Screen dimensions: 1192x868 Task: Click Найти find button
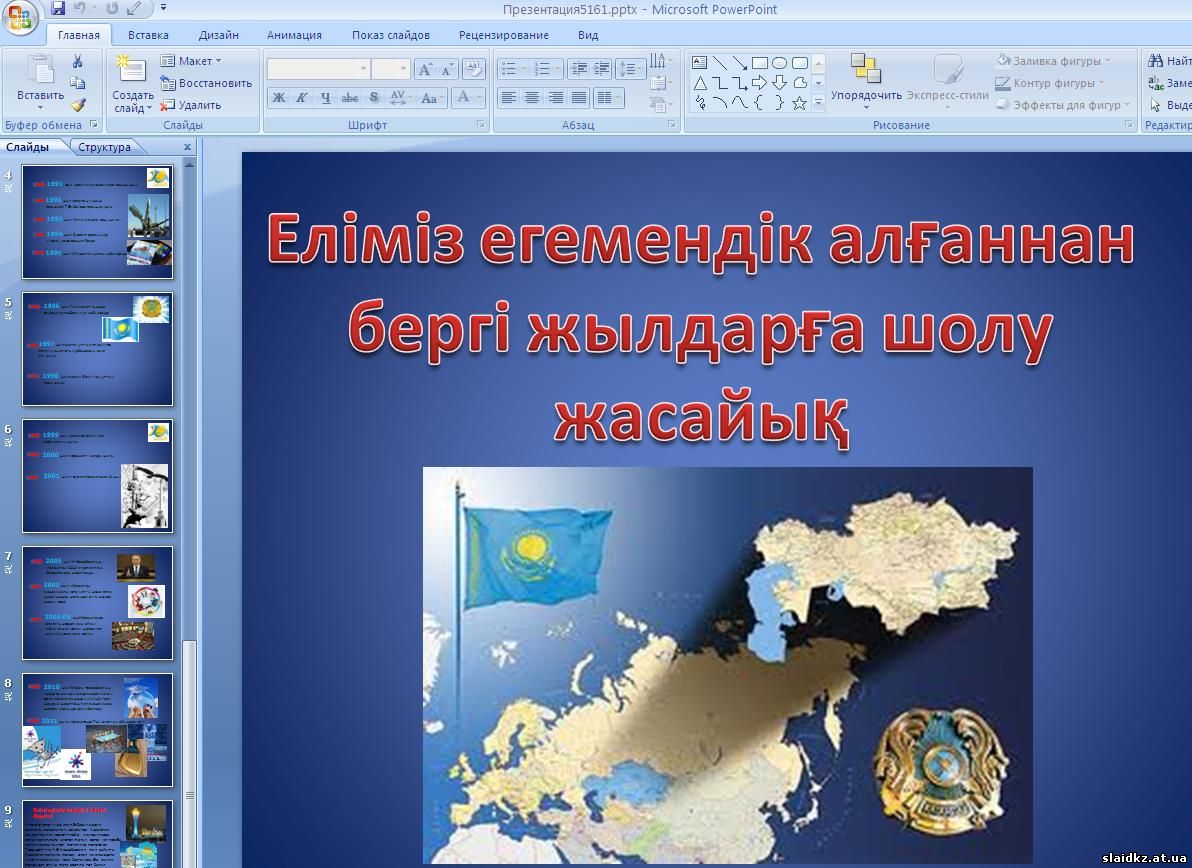click(x=1169, y=61)
